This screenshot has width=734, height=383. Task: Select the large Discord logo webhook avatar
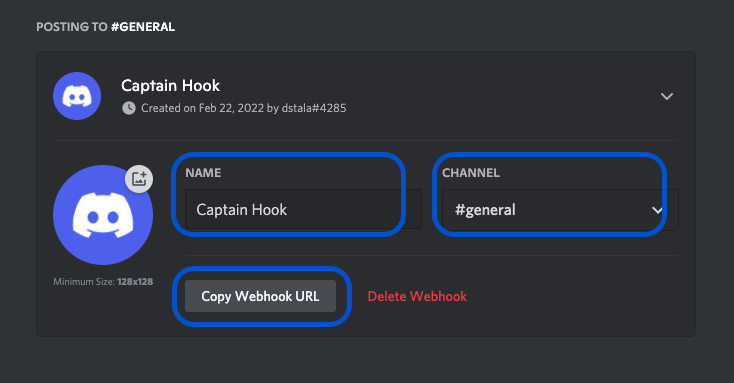click(103, 215)
